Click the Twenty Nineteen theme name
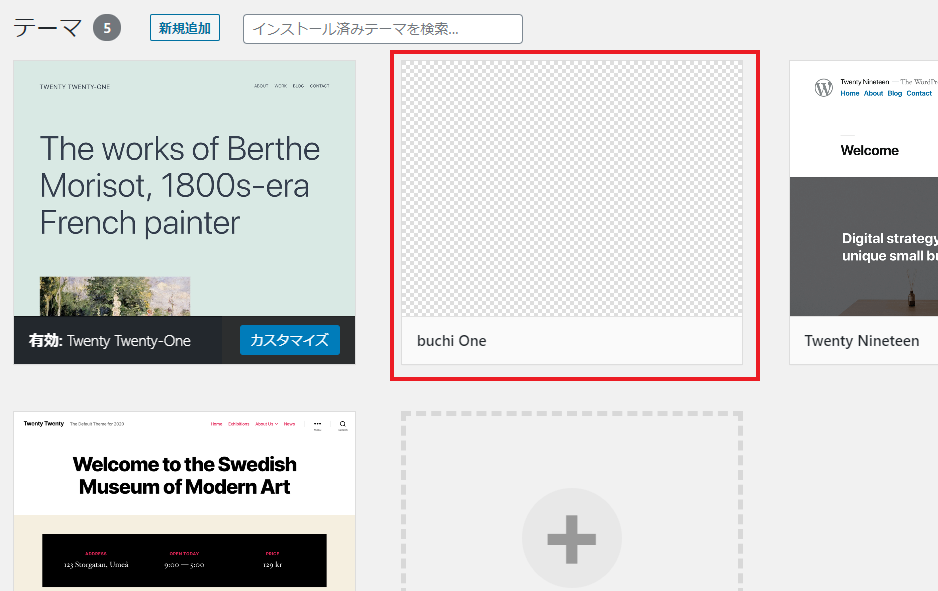 861,341
